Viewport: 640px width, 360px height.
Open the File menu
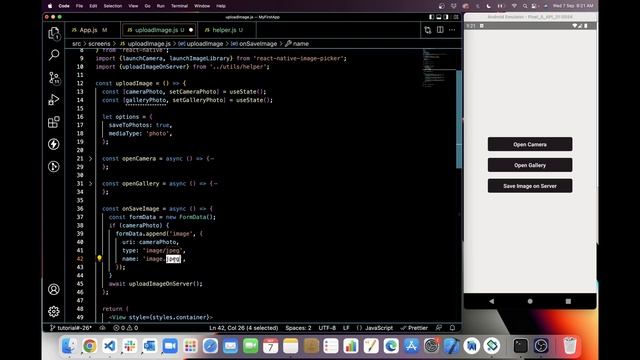79,6
